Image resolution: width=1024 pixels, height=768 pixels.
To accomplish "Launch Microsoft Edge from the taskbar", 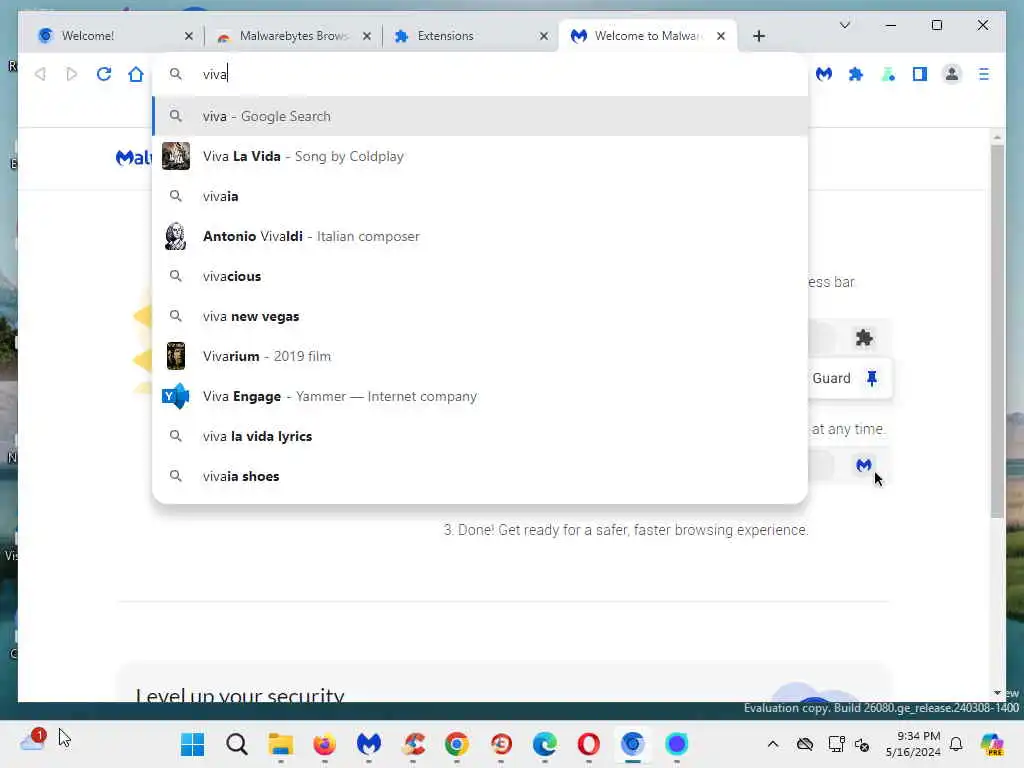I will 545,744.
